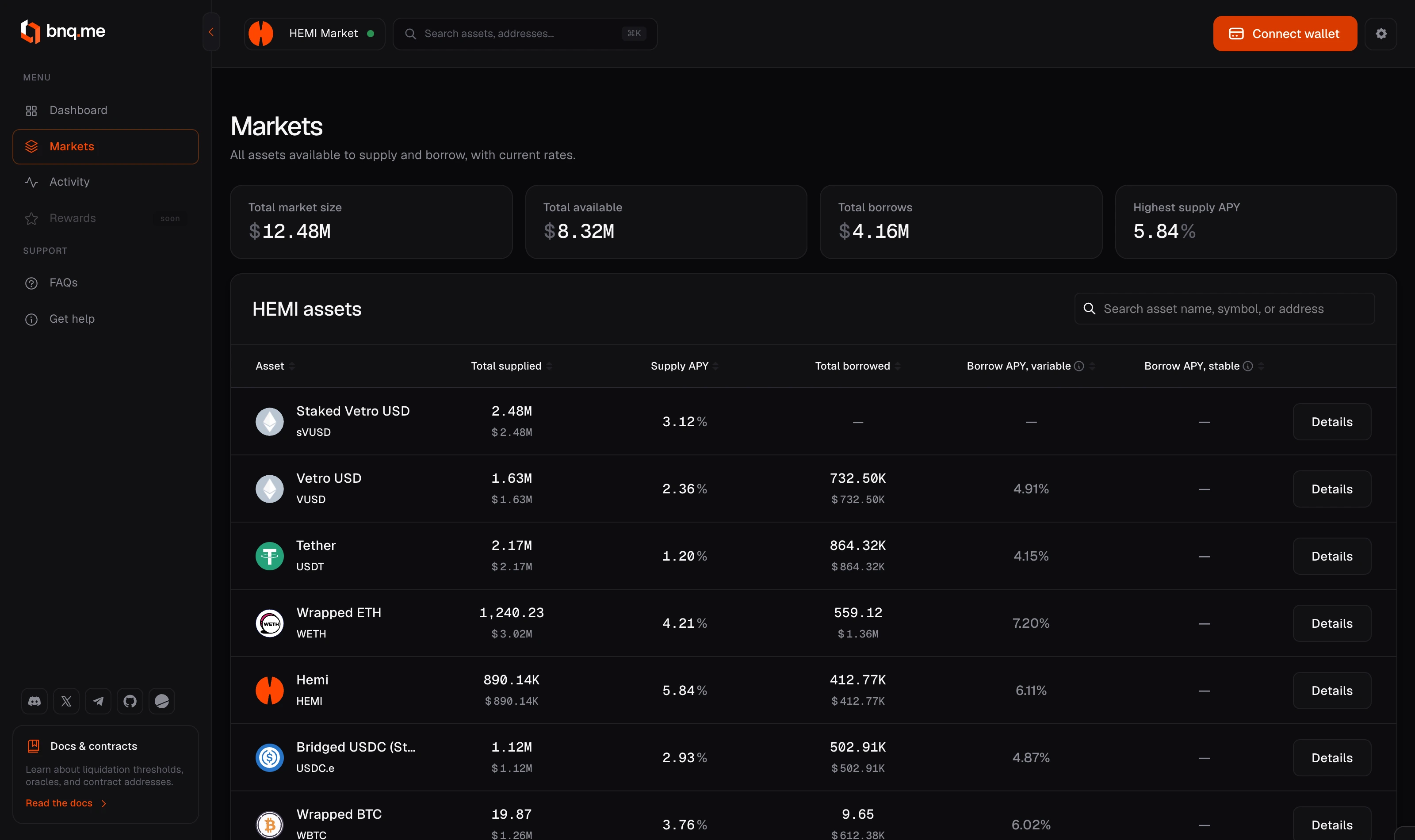The image size is (1415, 840).
Task: Open settings gear icon
Action: click(1381, 34)
